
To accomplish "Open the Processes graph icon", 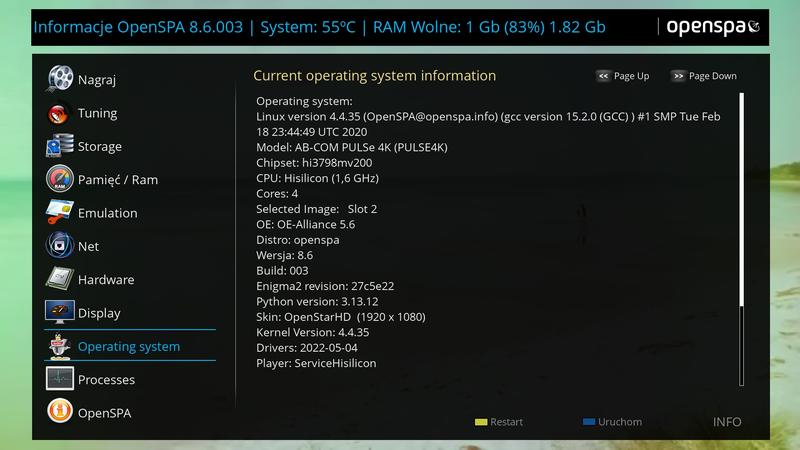I will coord(60,379).
